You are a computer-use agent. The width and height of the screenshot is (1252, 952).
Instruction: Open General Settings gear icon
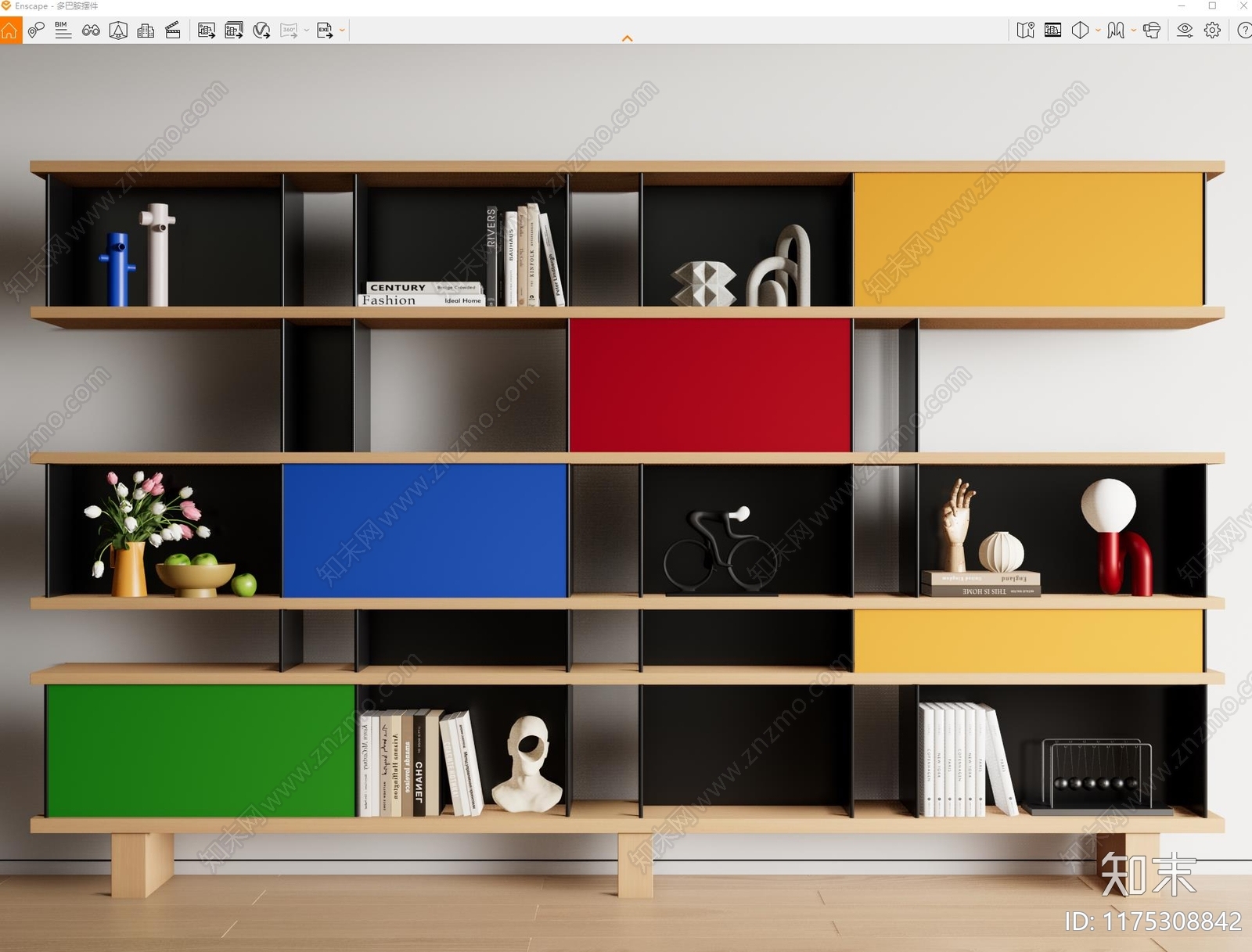click(1212, 31)
